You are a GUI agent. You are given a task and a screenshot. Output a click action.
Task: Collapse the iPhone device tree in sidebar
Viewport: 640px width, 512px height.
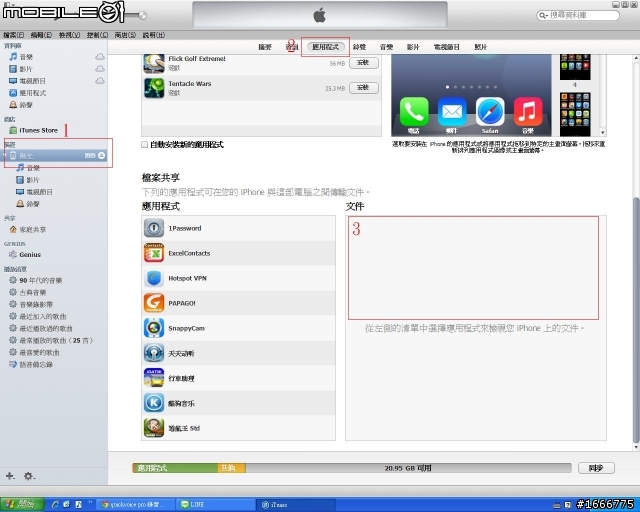[x=5, y=156]
